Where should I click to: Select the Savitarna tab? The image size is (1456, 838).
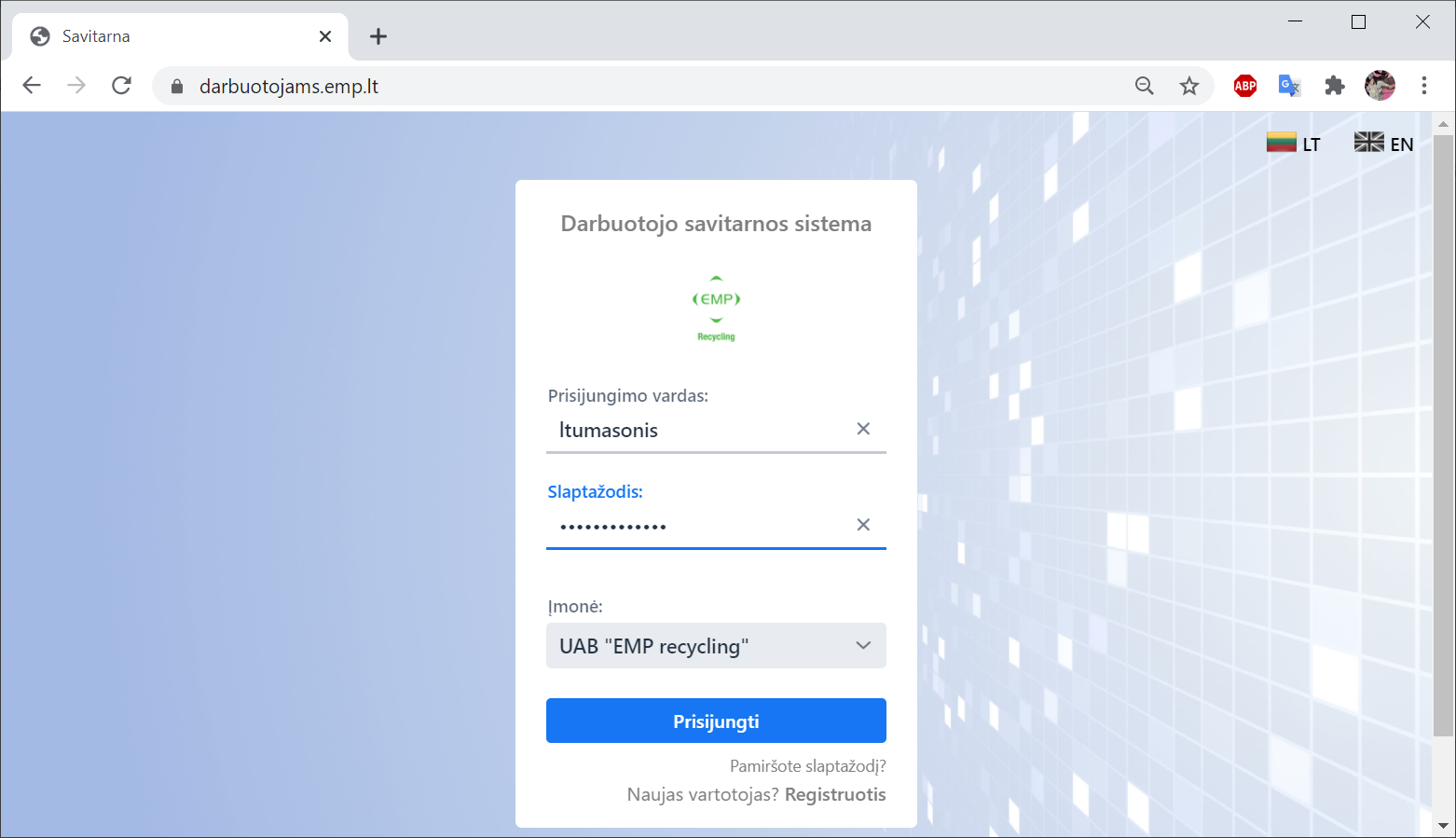point(180,36)
